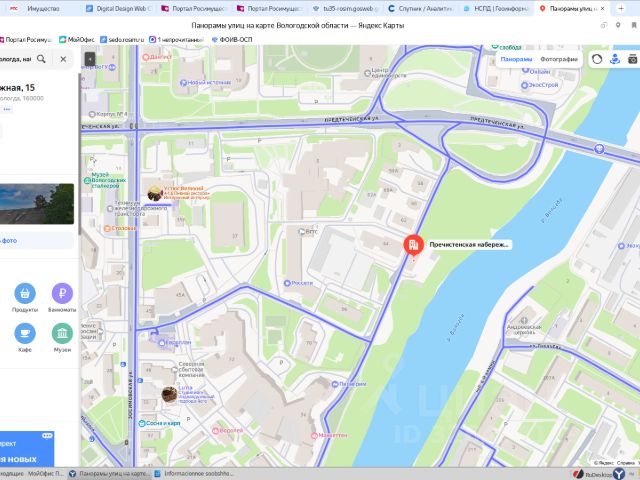This screenshot has width=640, height=480.
Task: Click the Устюг Великий restaurant photo marker
Action: 155,193
